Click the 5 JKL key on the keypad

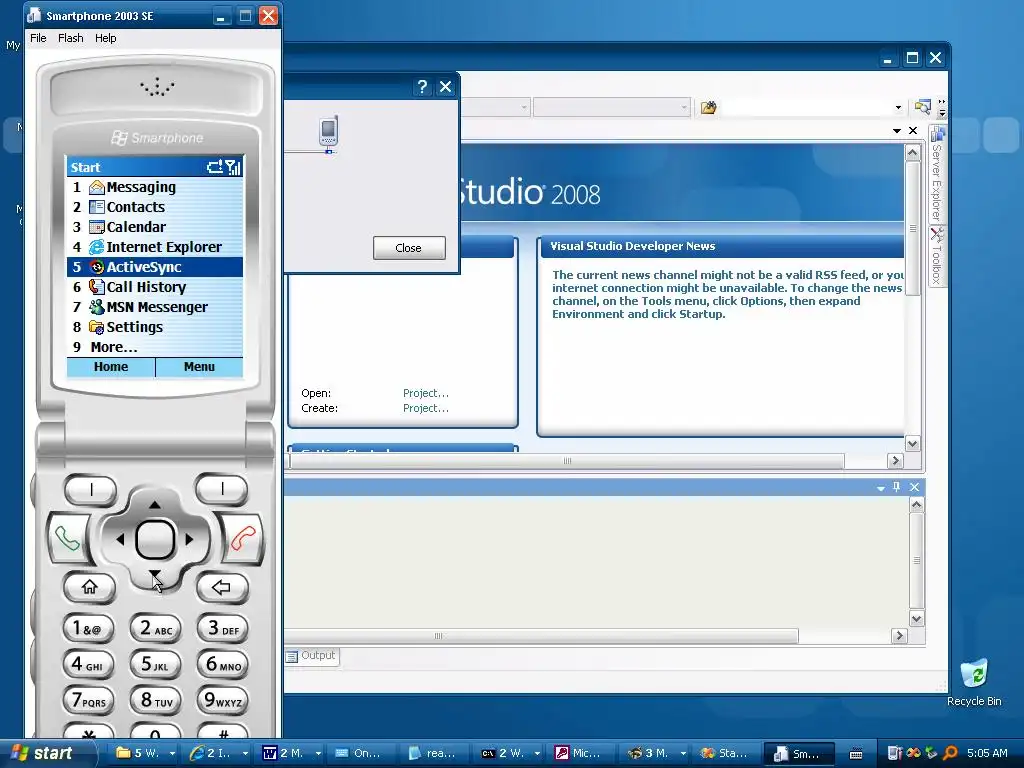155,664
